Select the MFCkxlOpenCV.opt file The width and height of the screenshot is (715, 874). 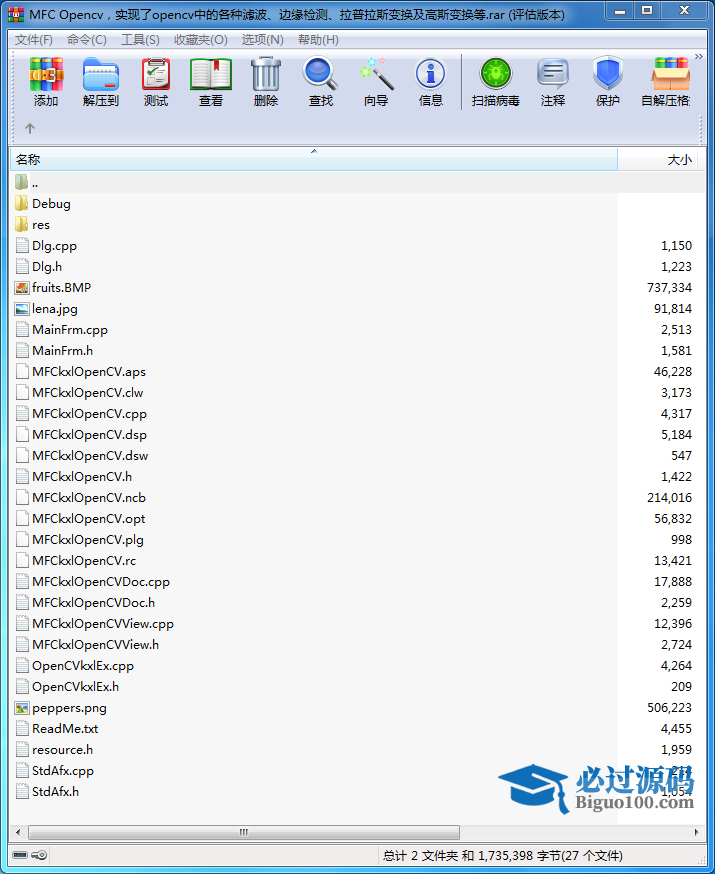coord(89,518)
